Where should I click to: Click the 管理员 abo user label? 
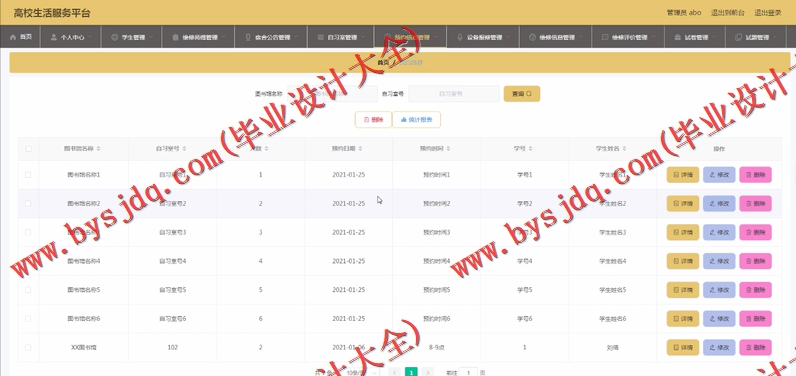tap(684, 13)
